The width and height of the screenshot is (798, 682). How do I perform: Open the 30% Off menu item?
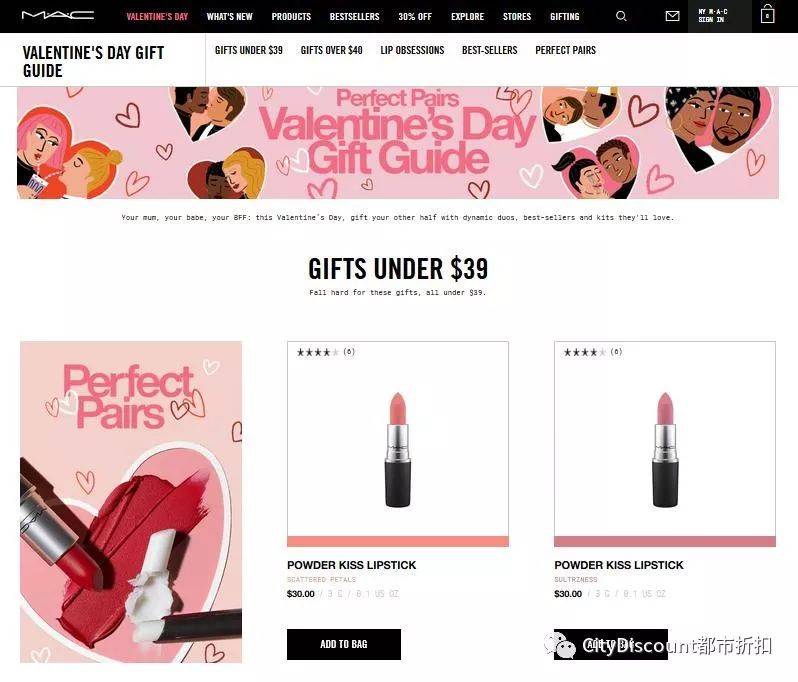(415, 16)
